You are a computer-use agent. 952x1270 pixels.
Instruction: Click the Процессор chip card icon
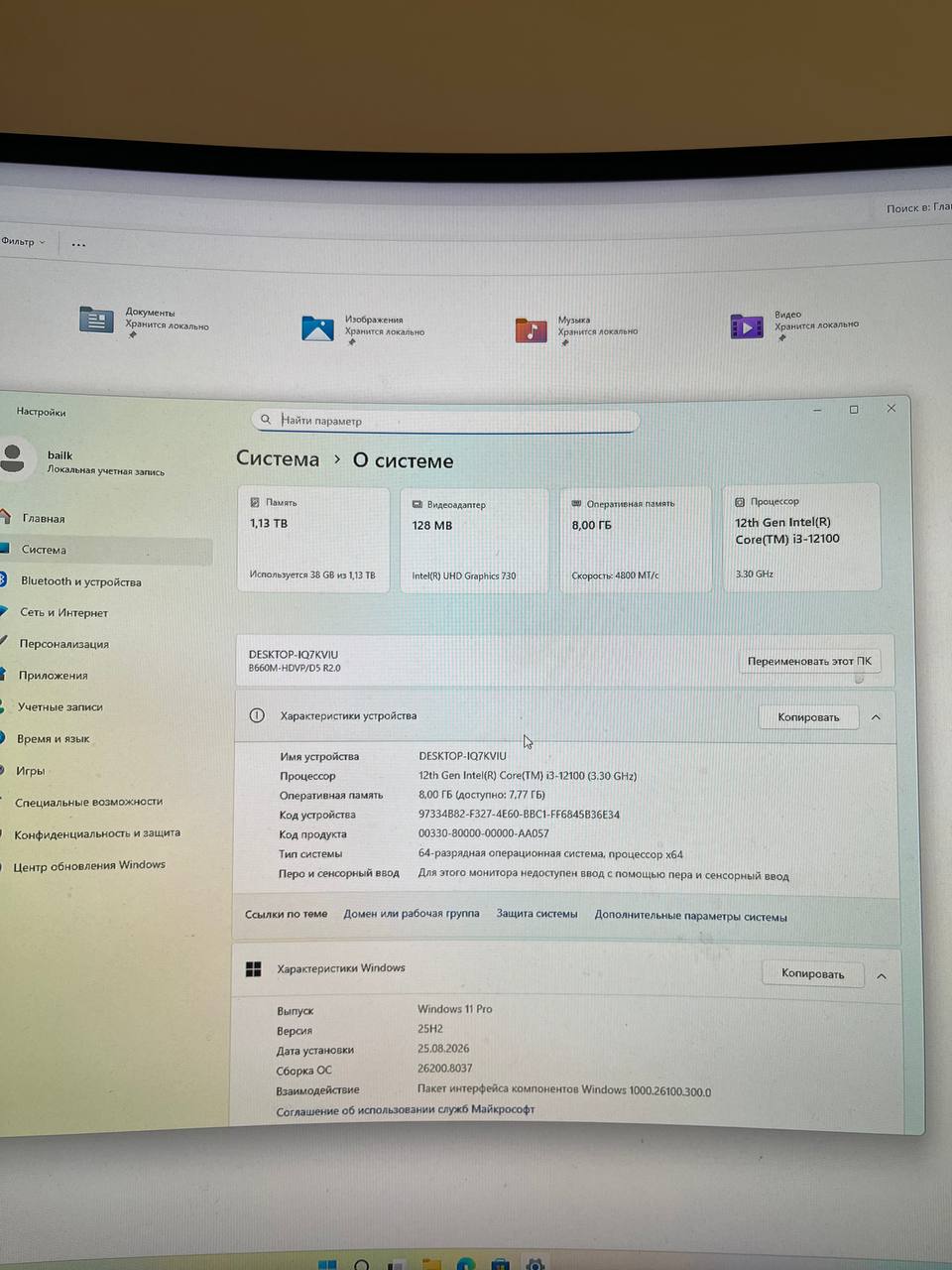pos(740,502)
